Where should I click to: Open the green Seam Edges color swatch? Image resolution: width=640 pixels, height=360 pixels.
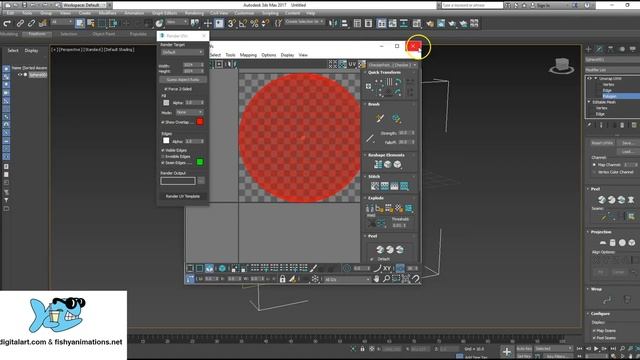200,162
